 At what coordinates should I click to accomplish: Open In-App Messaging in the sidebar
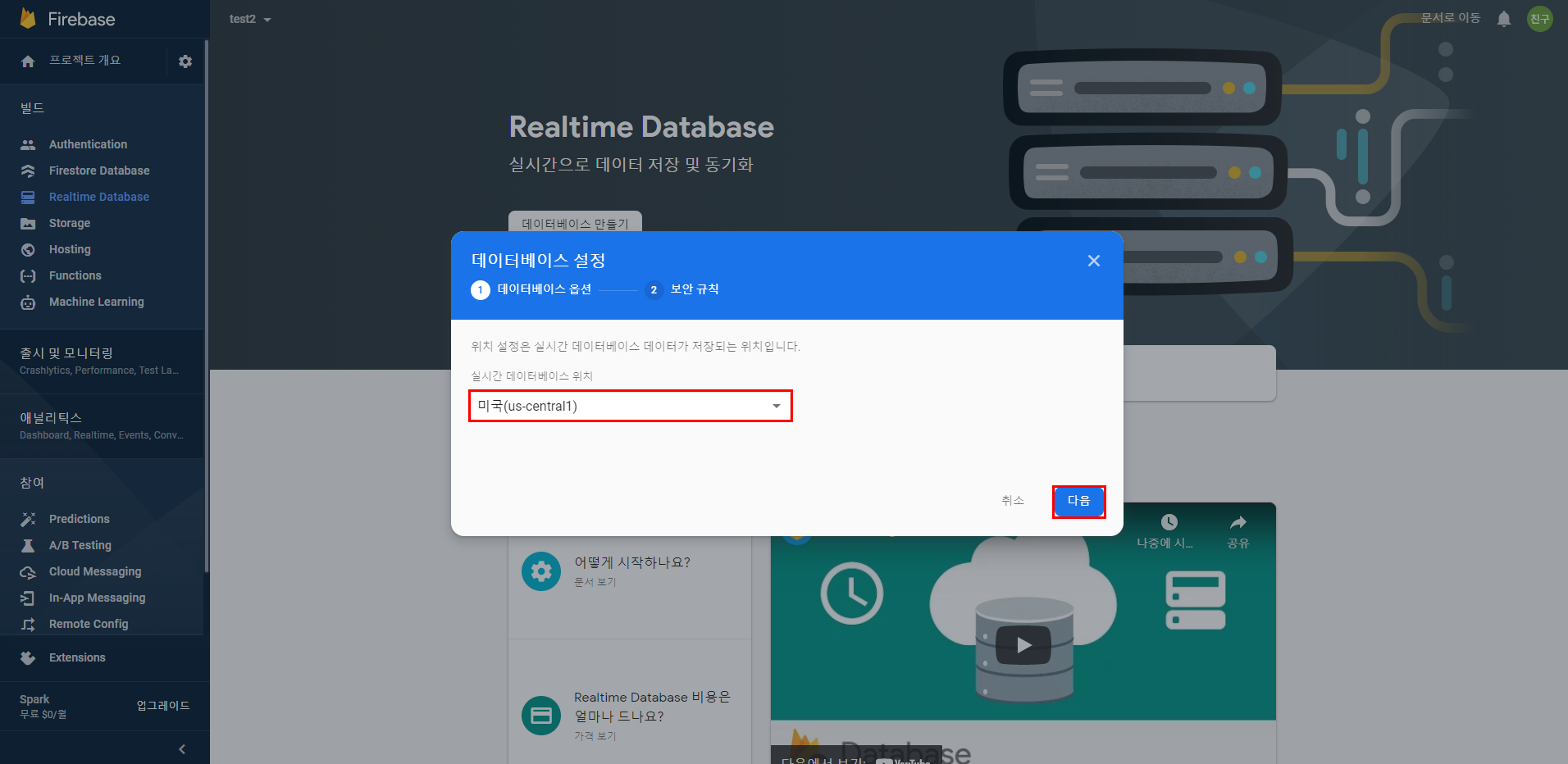98,598
